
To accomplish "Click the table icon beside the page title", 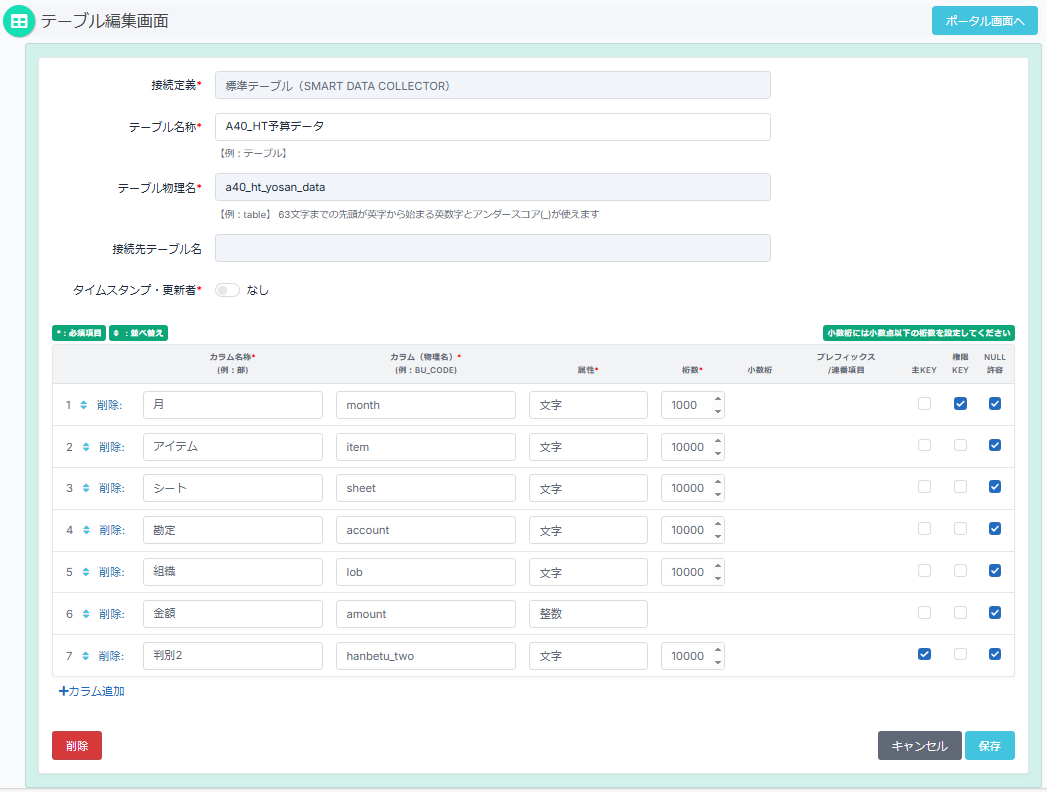I will pyautogui.click(x=19, y=21).
